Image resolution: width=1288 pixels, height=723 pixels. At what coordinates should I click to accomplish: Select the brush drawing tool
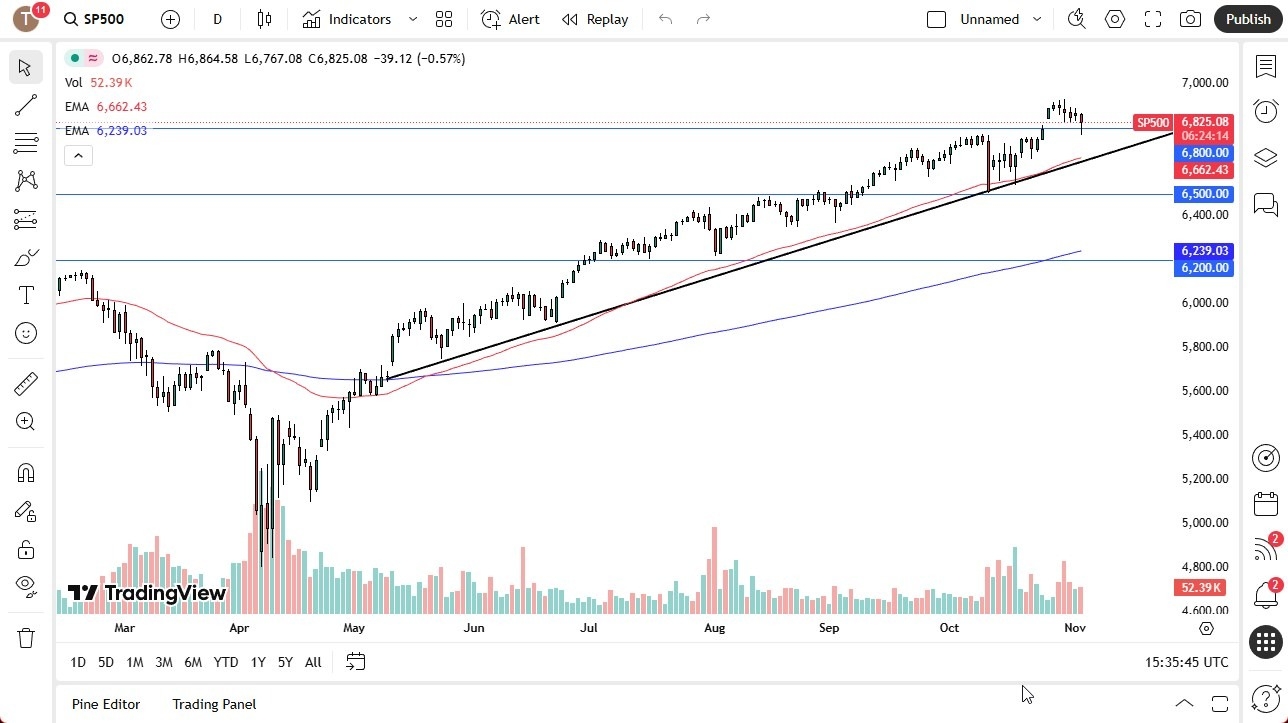click(25, 256)
